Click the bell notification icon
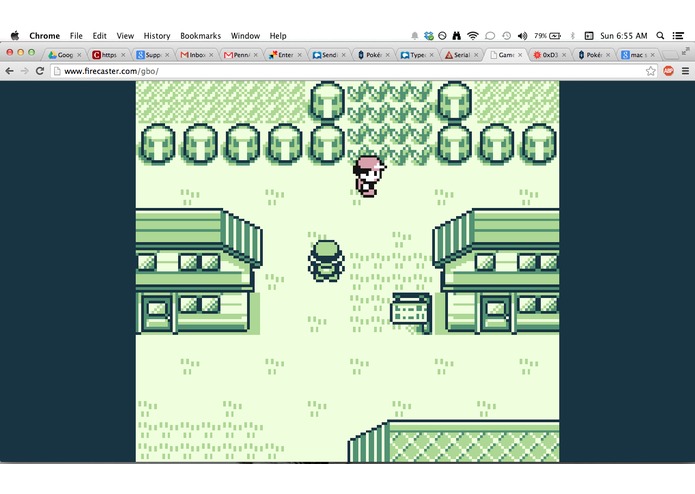Image resolution: width=695 pixels, height=494 pixels. tap(414, 36)
